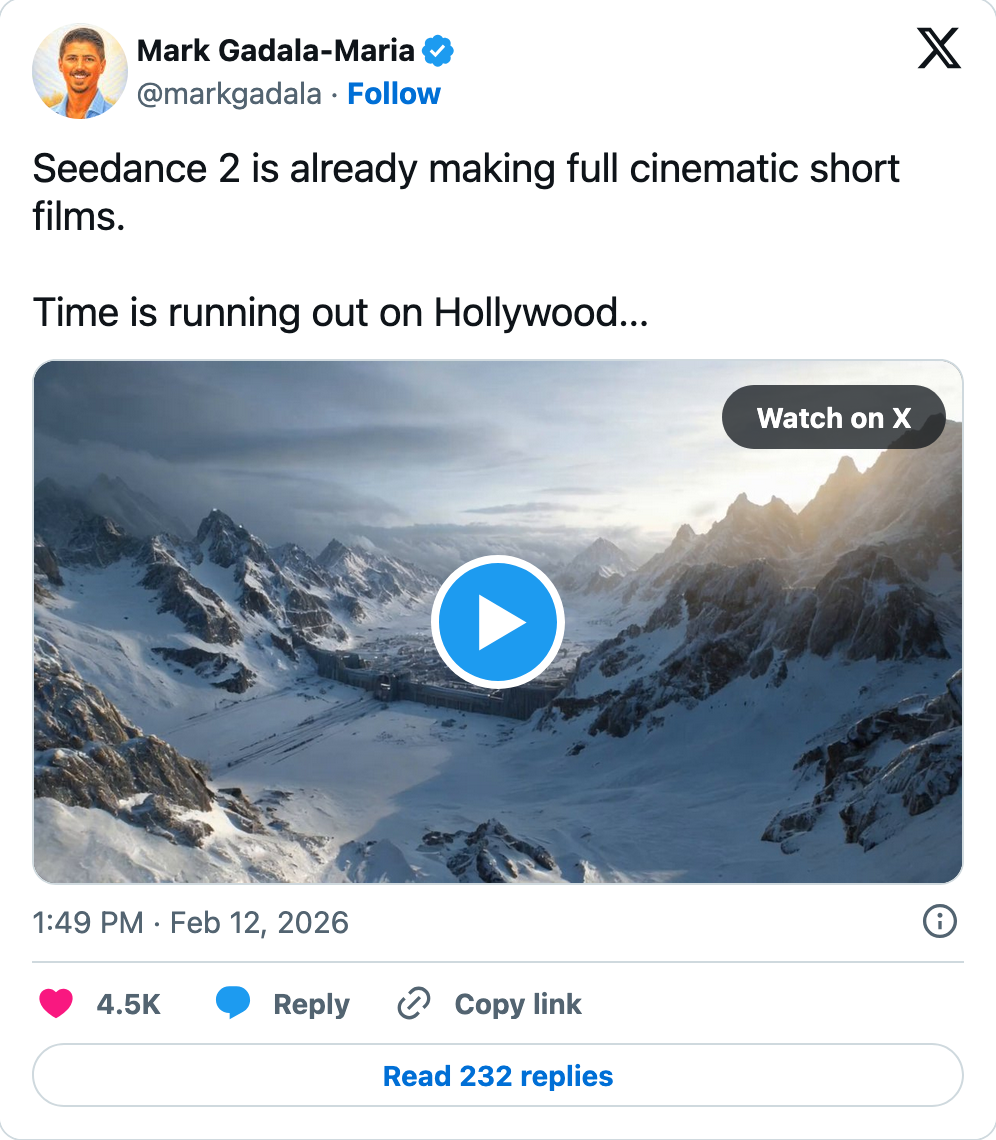Click the "Time is running out on Hollywood" line
Image resolution: width=996 pixels, height=1140 pixels.
[341, 313]
